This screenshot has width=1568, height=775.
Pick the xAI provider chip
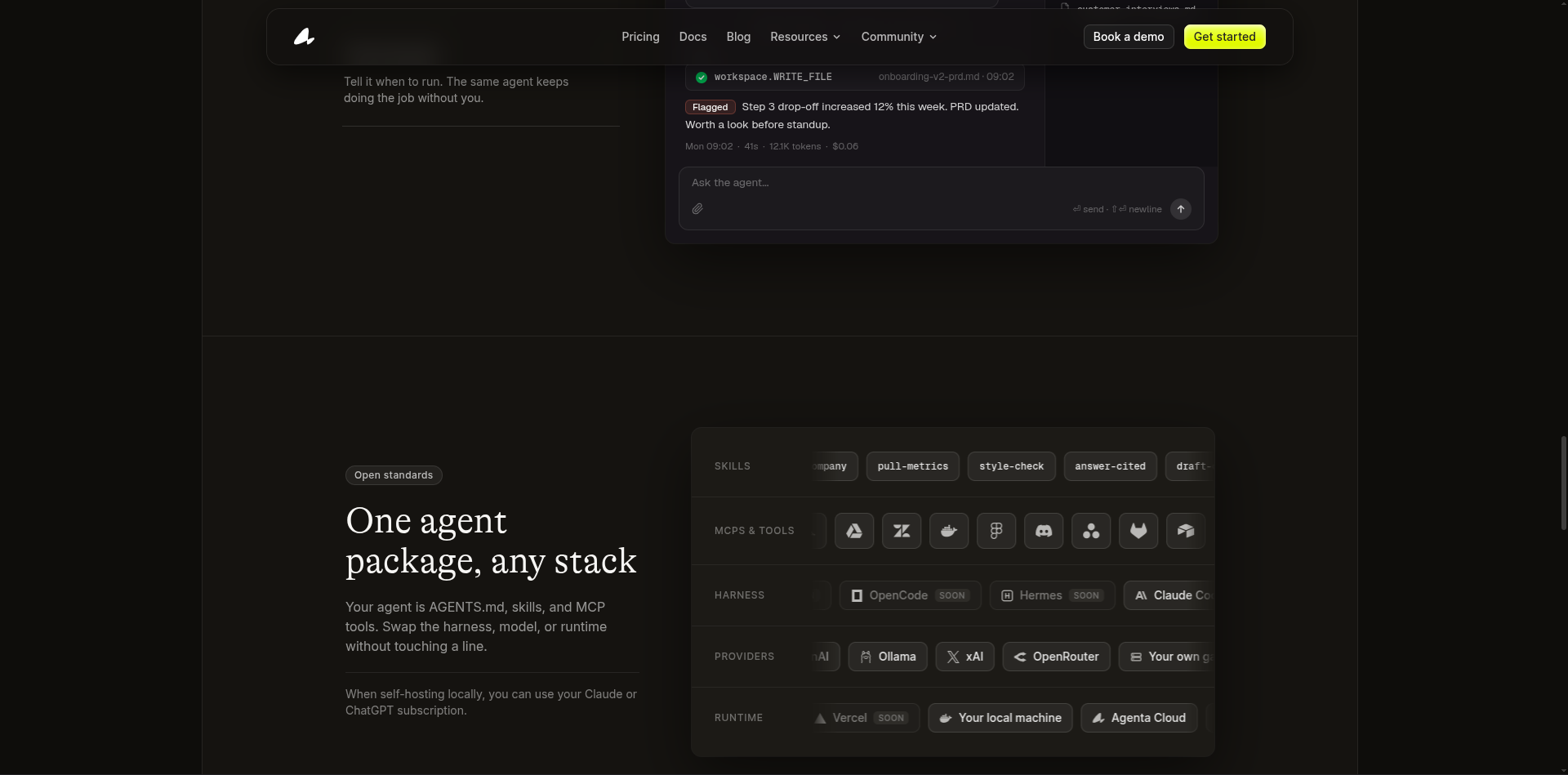(965, 657)
